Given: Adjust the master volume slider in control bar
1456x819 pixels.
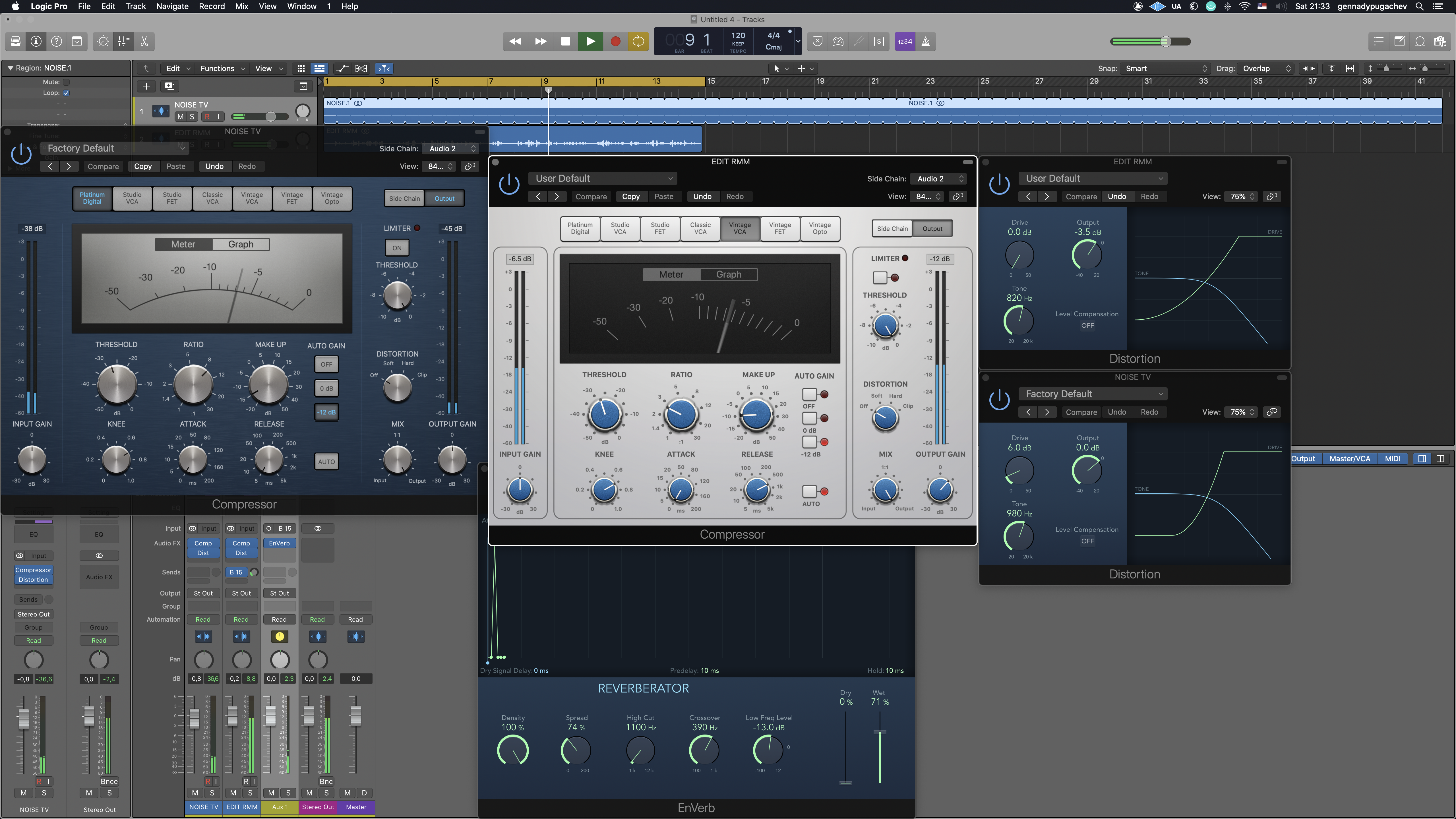Looking at the screenshot, I should 1165,41.
